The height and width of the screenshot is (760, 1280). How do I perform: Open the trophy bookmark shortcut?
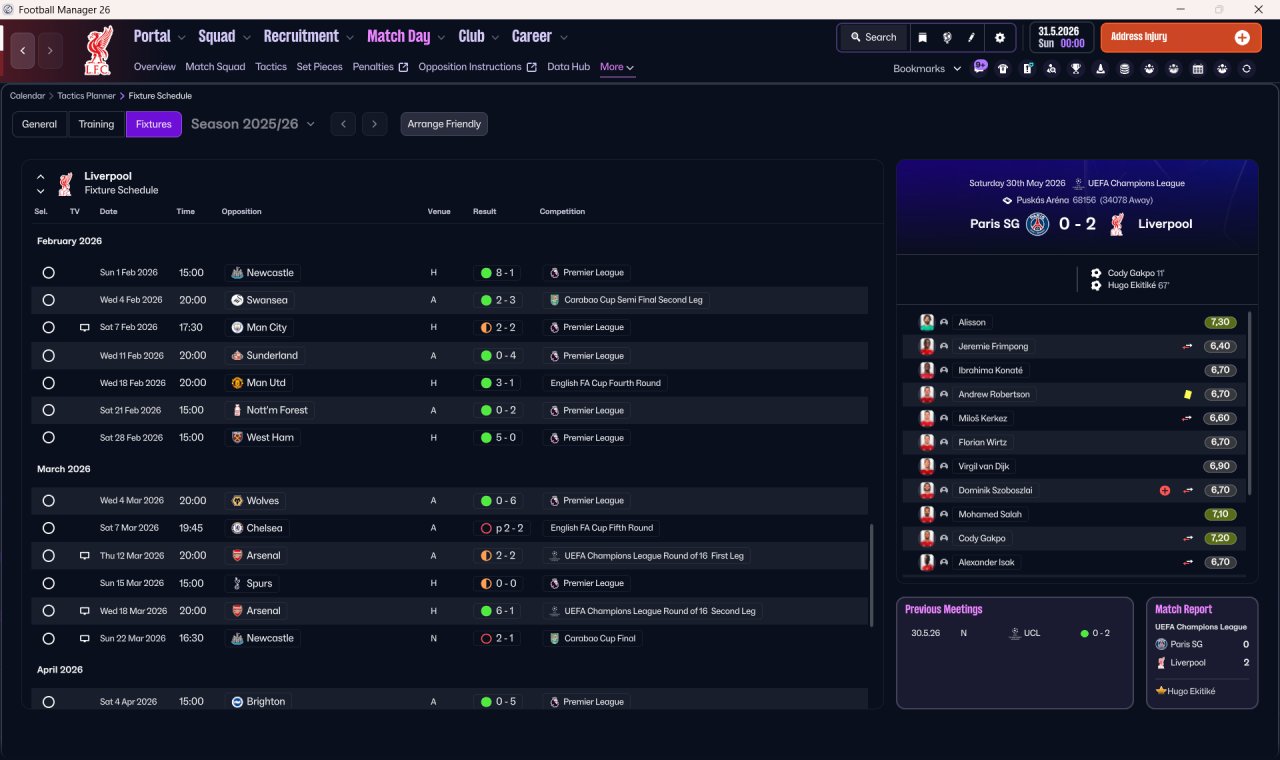(1076, 68)
